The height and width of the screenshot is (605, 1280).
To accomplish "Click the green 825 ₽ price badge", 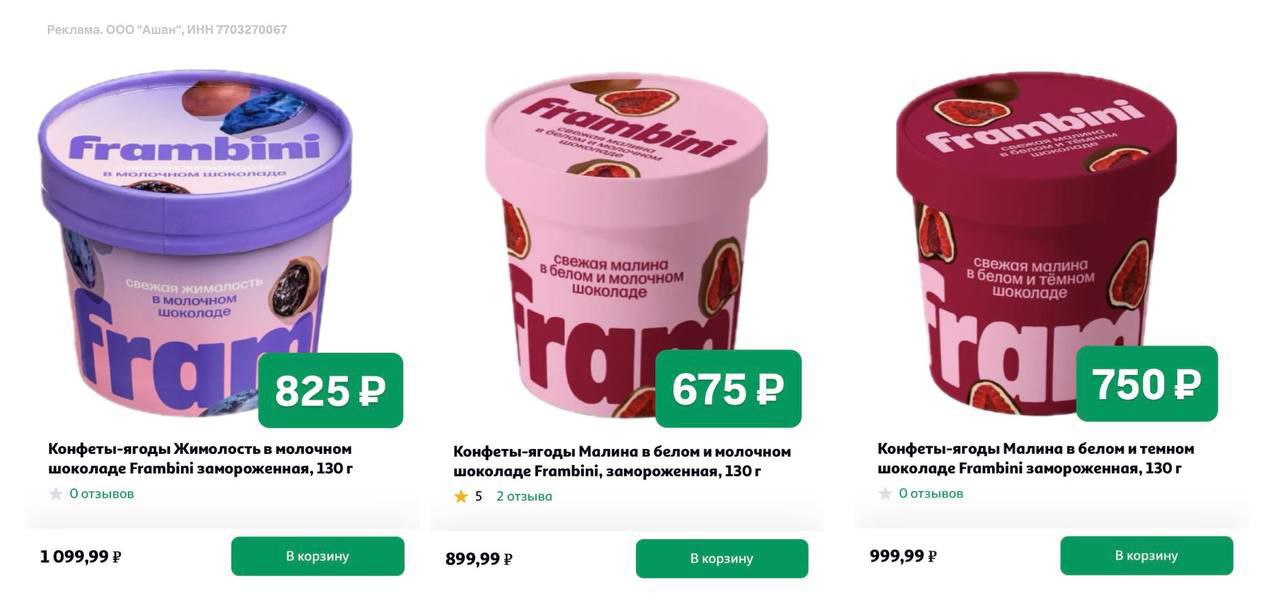I will pos(330,390).
